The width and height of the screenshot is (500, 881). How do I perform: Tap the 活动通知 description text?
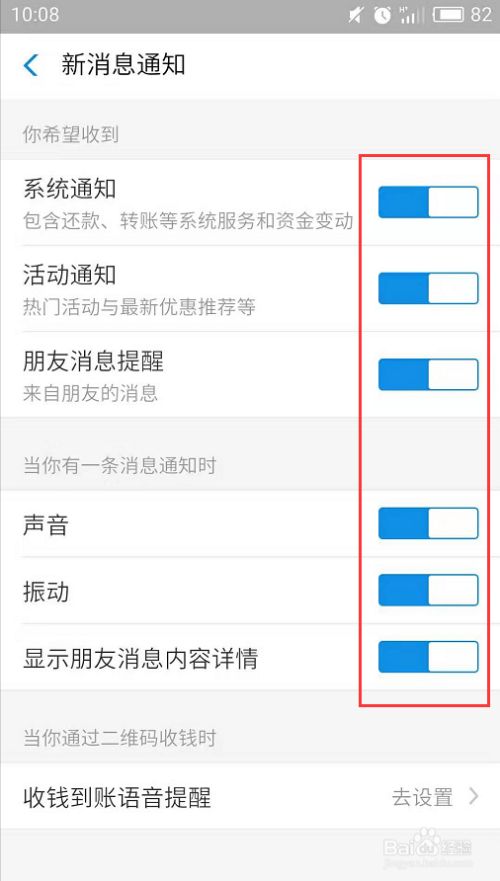(x=139, y=307)
